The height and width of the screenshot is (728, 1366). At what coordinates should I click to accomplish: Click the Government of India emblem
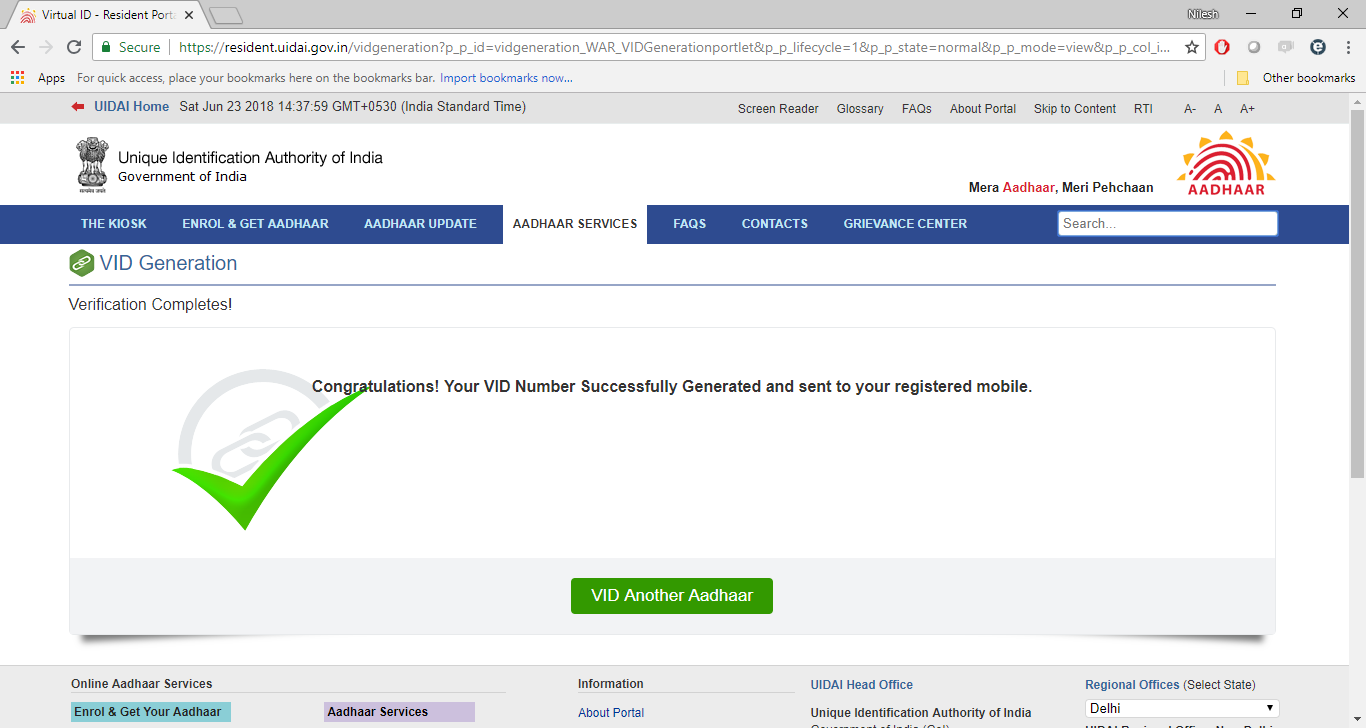pyautogui.click(x=91, y=165)
